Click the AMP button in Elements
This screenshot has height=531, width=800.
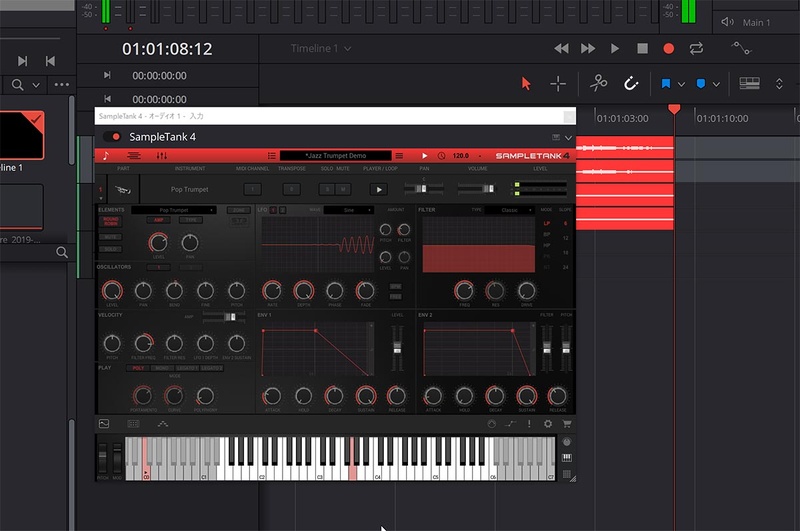coord(159,220)
